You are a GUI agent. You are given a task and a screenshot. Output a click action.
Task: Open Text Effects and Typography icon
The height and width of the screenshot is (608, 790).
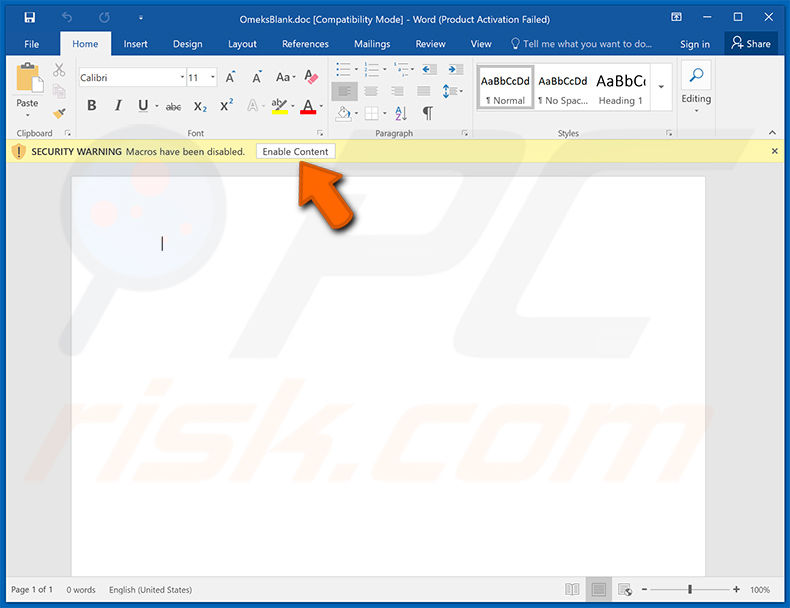coord(252,106)
